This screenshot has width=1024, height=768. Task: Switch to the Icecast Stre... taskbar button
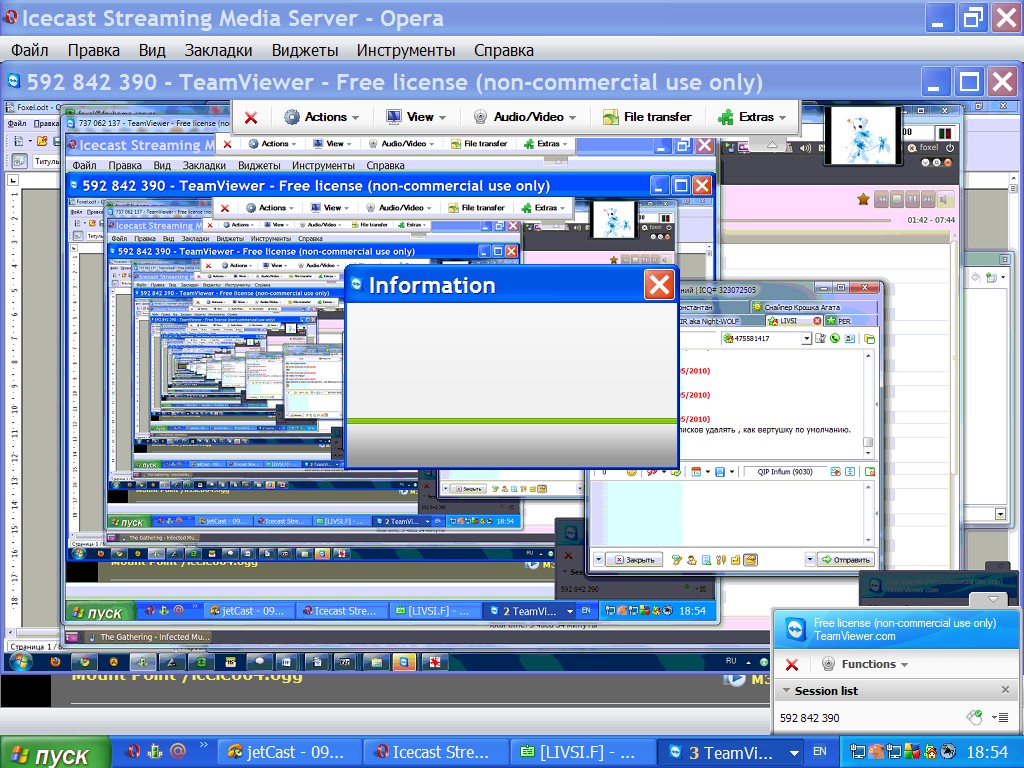[x=435, y=752]
